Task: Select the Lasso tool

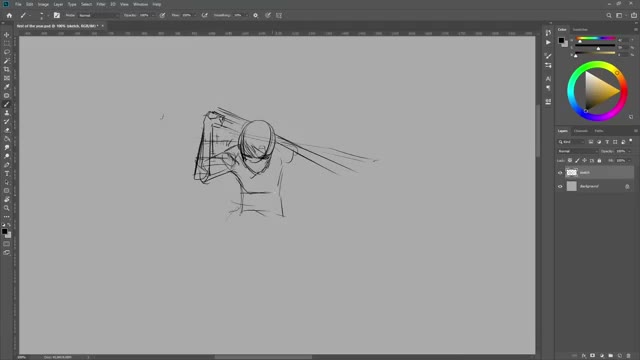Action: [7, 52]
